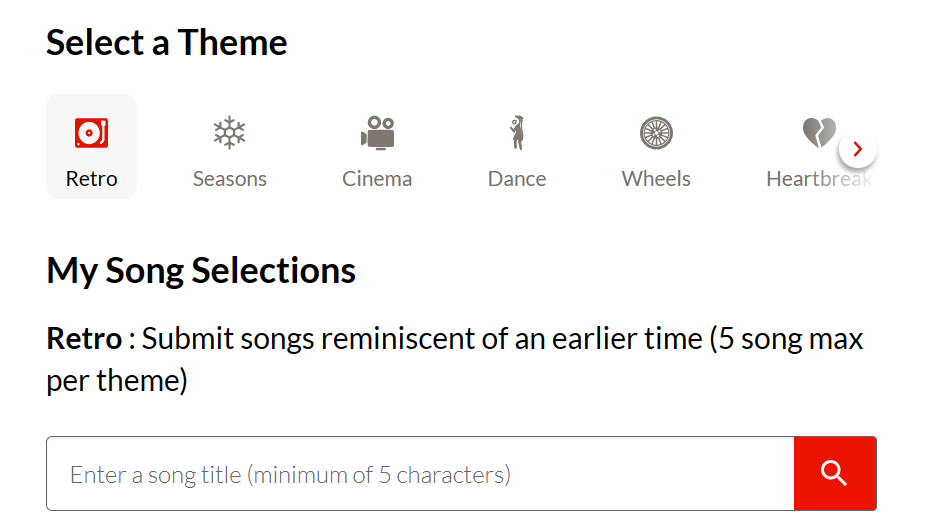Image resolution: width=937 pixels, height=531 pixels.
Task: Pick the Heartbreak broken heart icon
Action: (818, 132)
